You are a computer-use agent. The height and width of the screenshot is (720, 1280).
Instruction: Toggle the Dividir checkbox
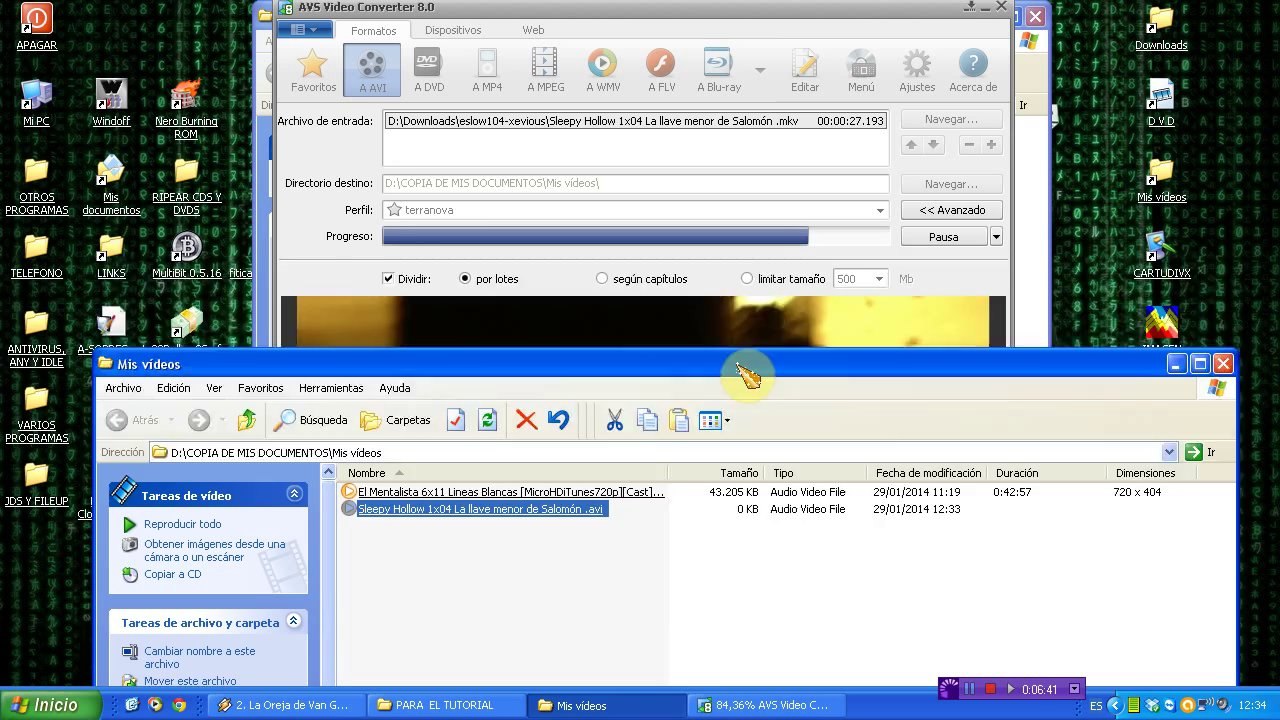pyautogui.click(x=388, y=279)
